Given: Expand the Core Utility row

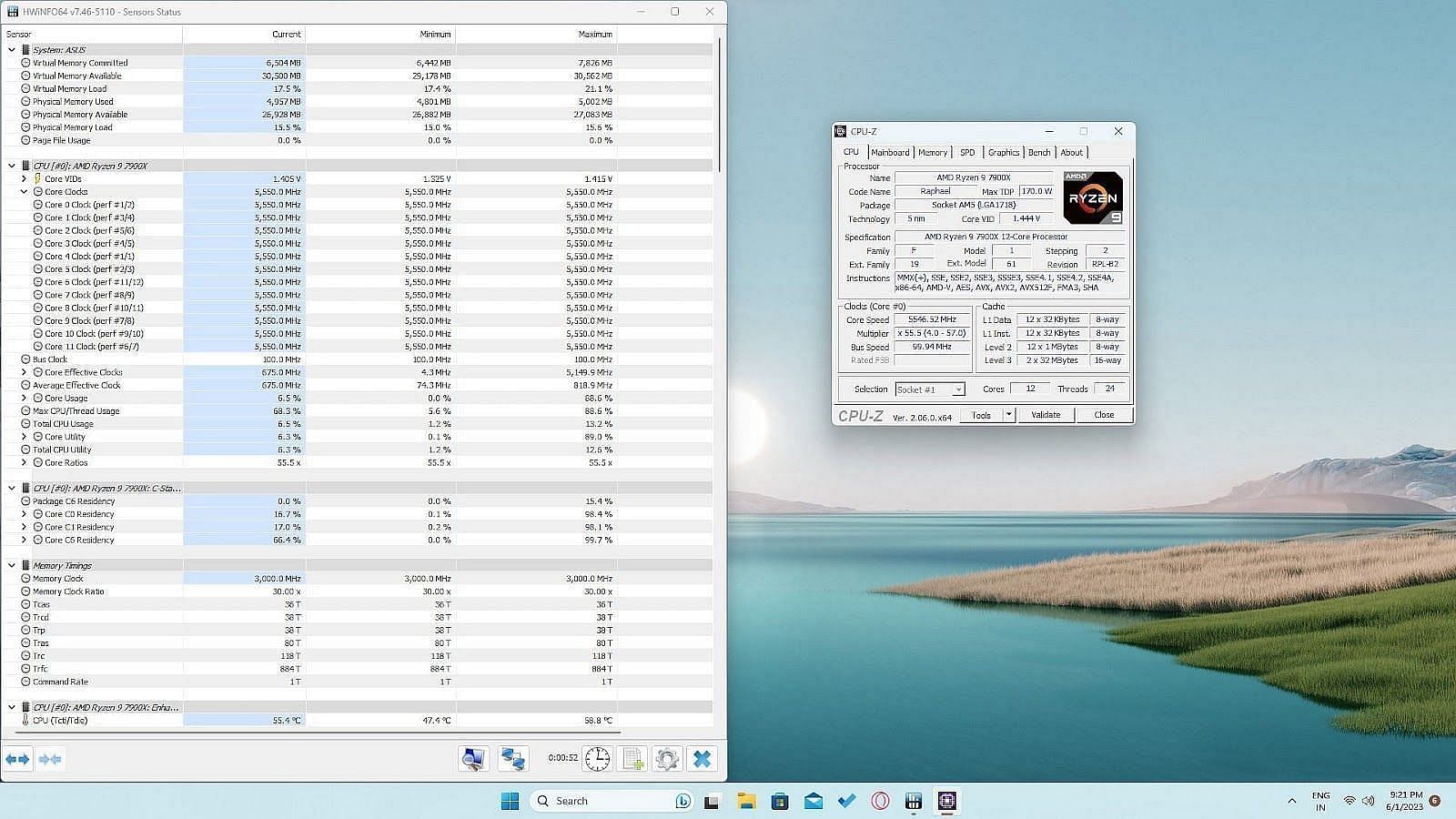Looking at the screenshot, I should (25, 437).
